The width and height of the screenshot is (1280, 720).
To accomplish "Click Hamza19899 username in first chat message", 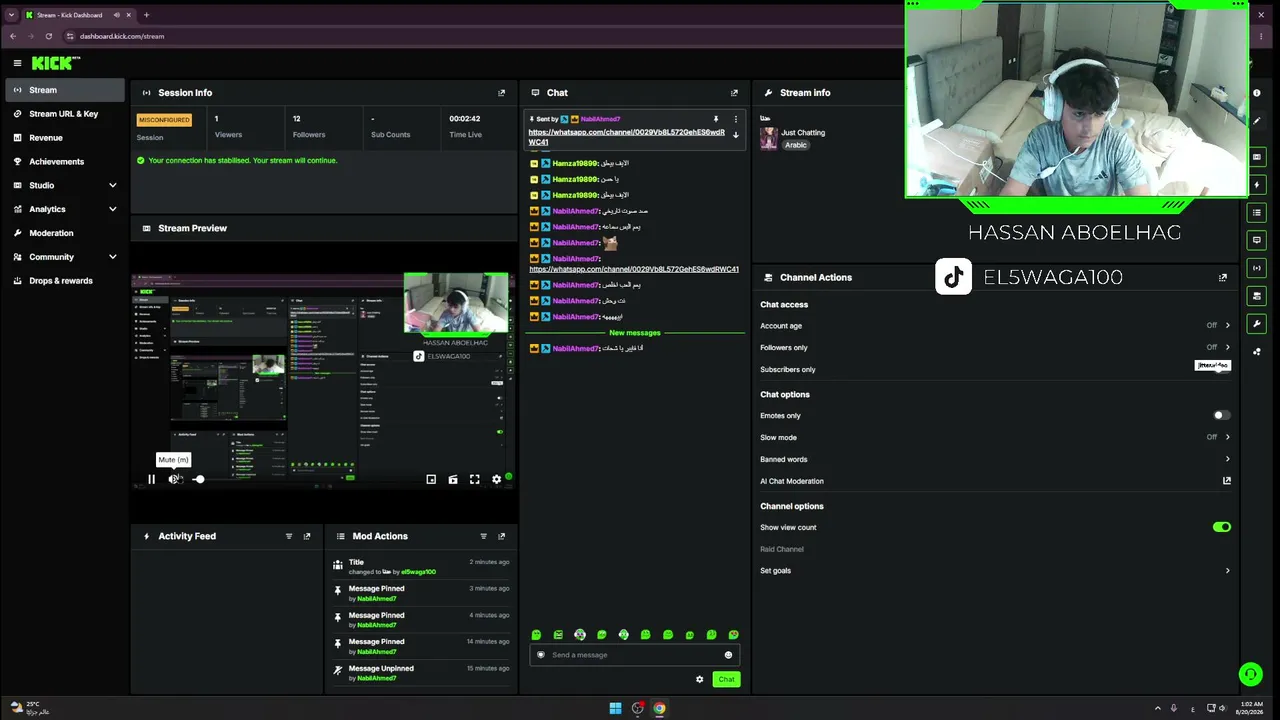I will (x=575, y=163).
